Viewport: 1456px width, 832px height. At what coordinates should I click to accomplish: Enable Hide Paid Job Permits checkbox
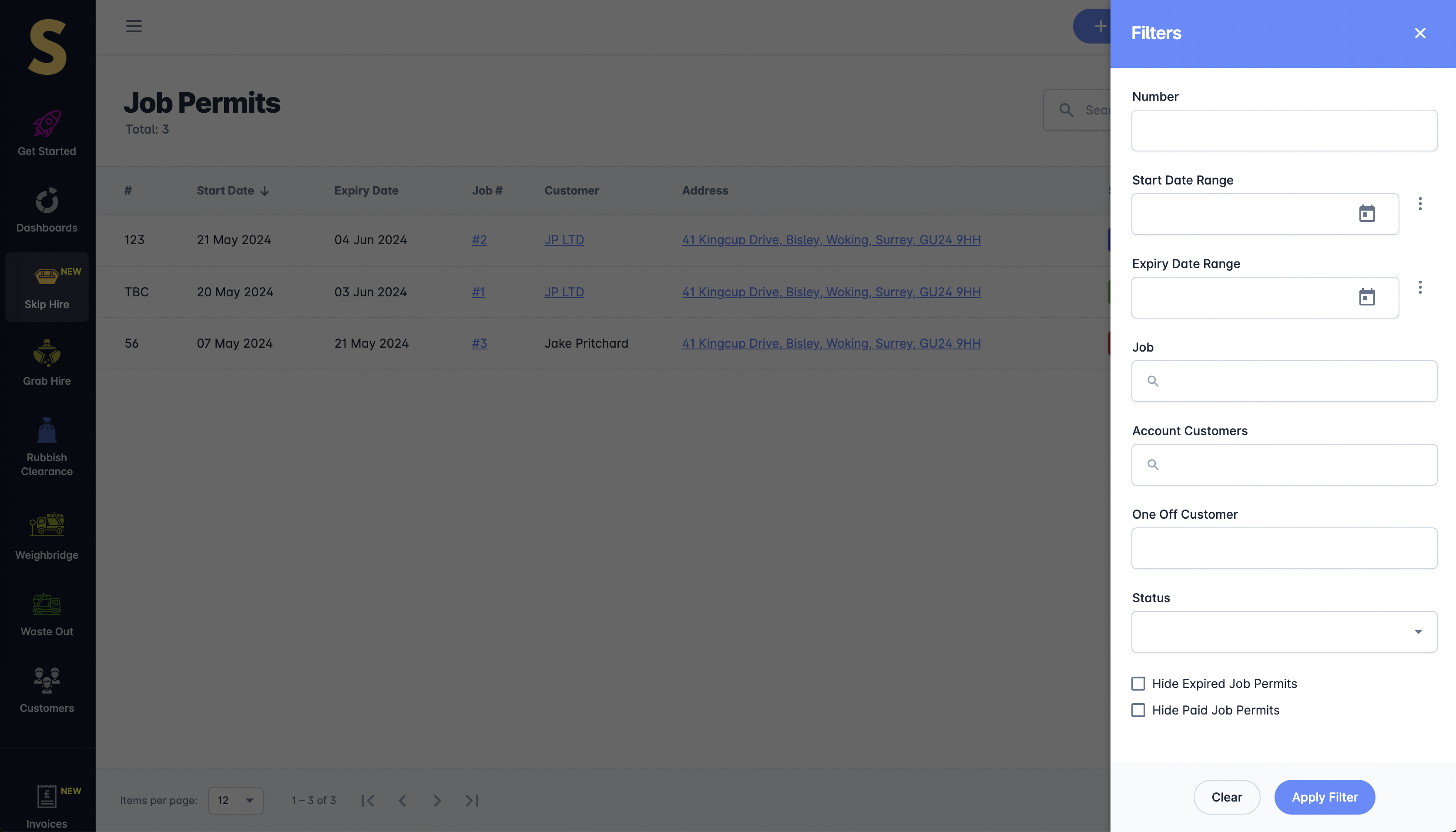[x=1138, y=710]
